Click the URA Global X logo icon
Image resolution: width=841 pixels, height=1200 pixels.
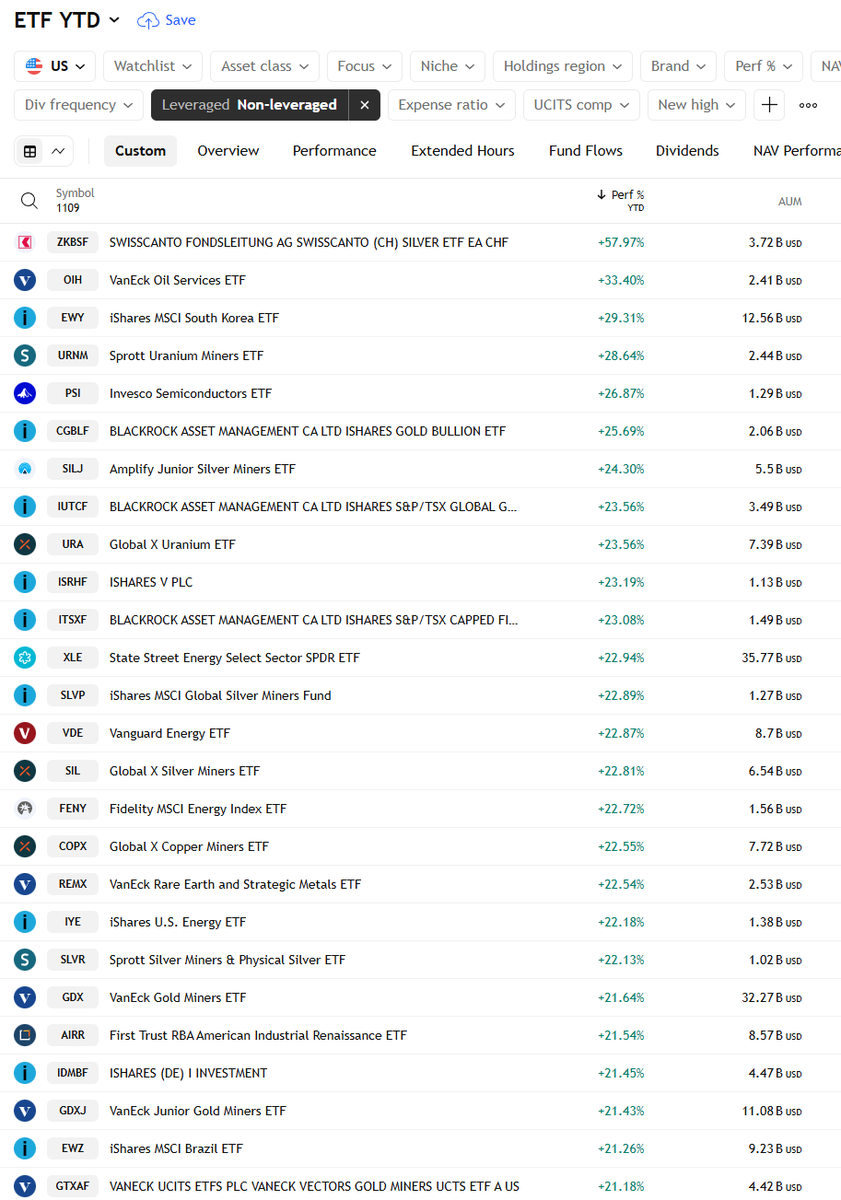coord(25,544)
